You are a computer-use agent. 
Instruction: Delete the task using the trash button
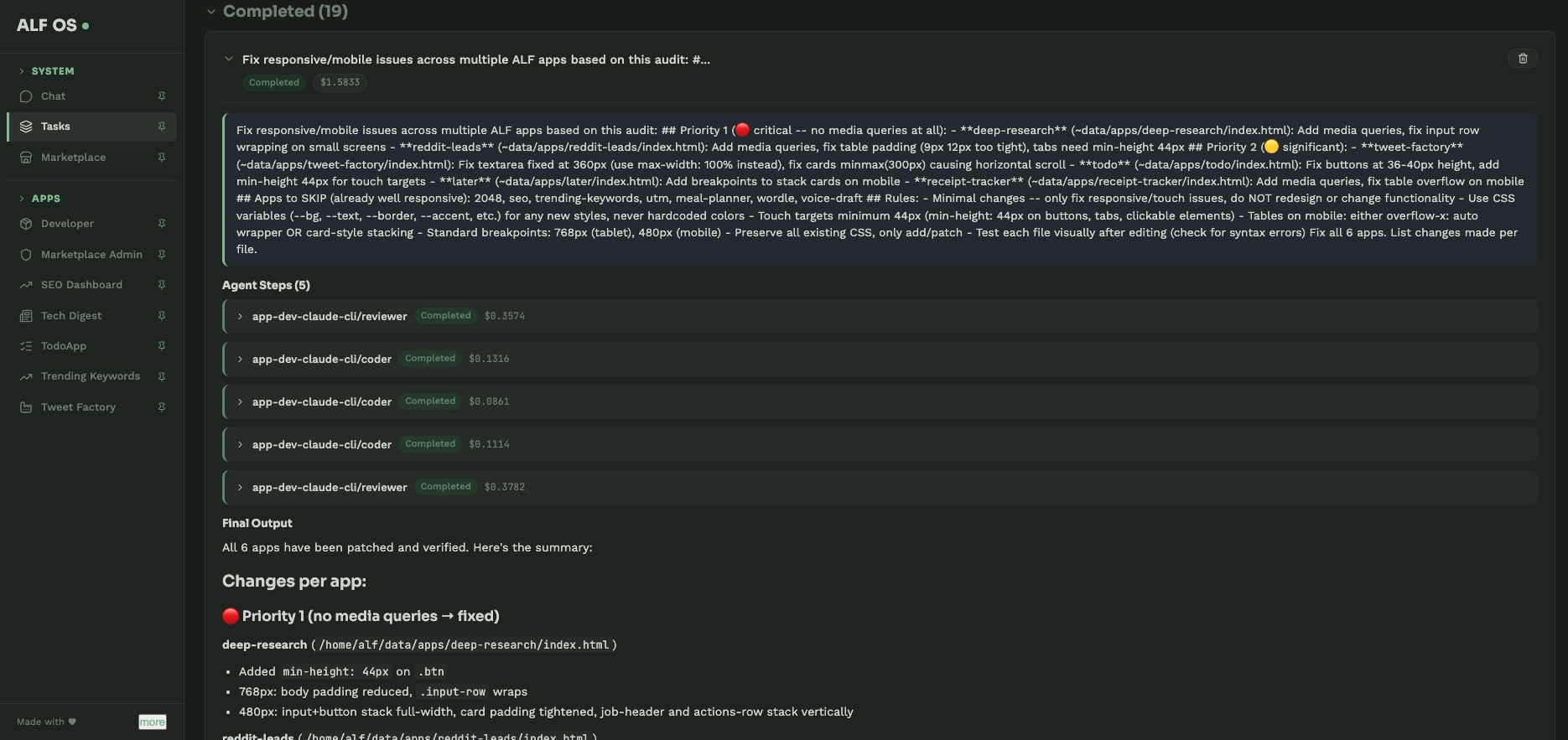point(1524,59)
